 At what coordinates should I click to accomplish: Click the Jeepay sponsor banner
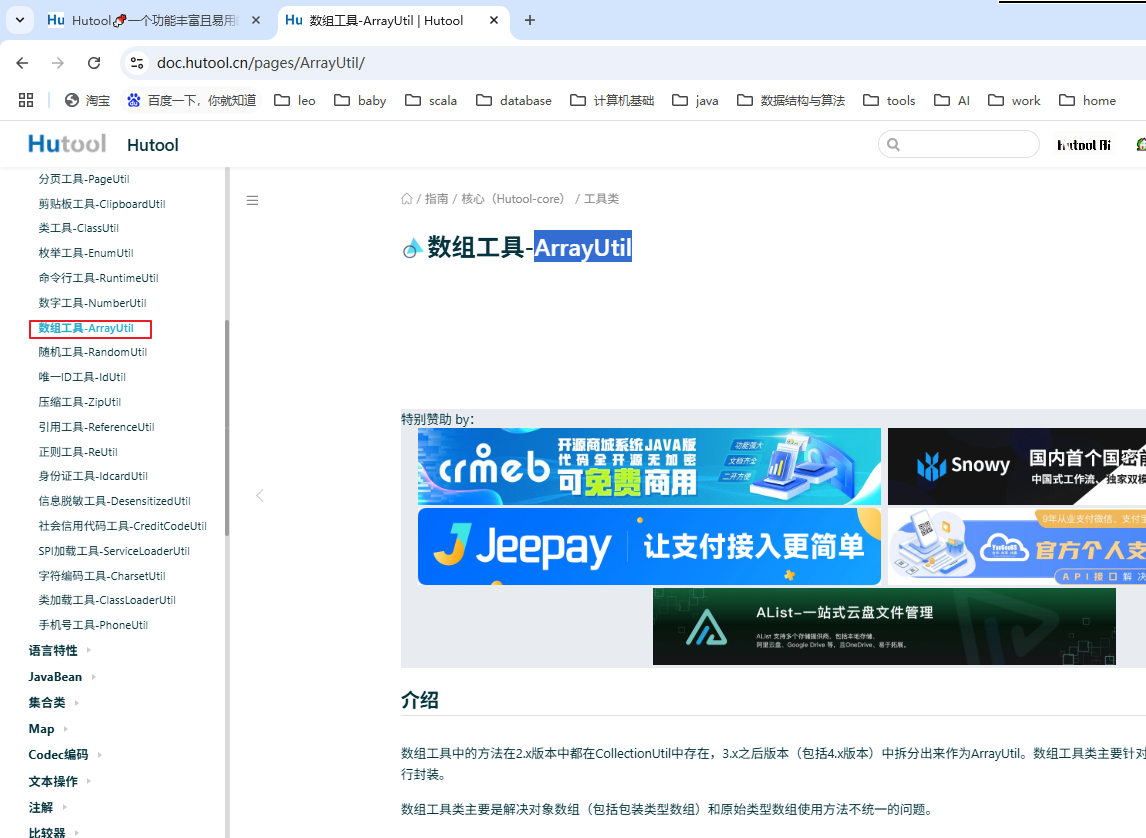click(649, 546)
